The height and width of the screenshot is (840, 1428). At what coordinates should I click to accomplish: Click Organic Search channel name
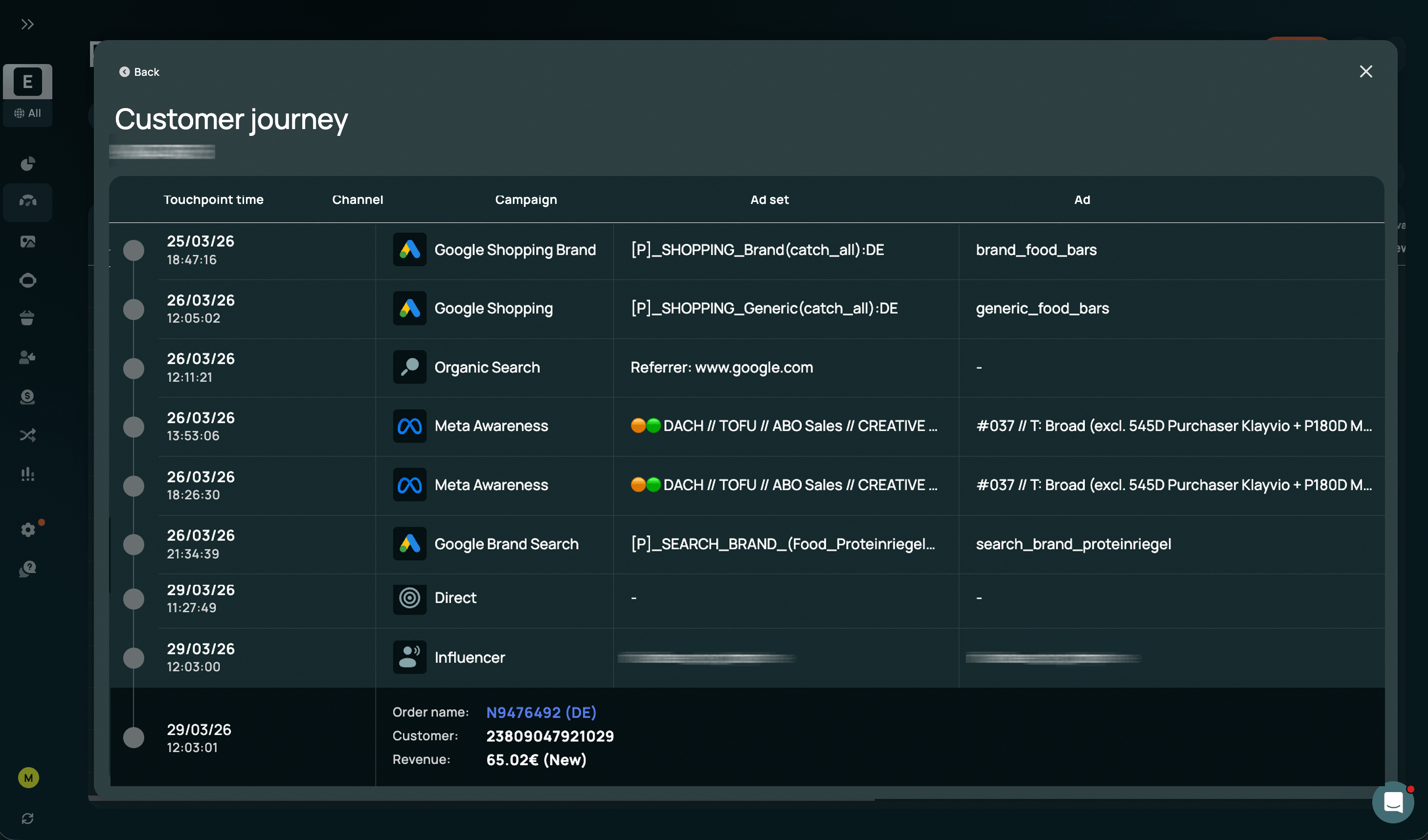coord(488,367)
